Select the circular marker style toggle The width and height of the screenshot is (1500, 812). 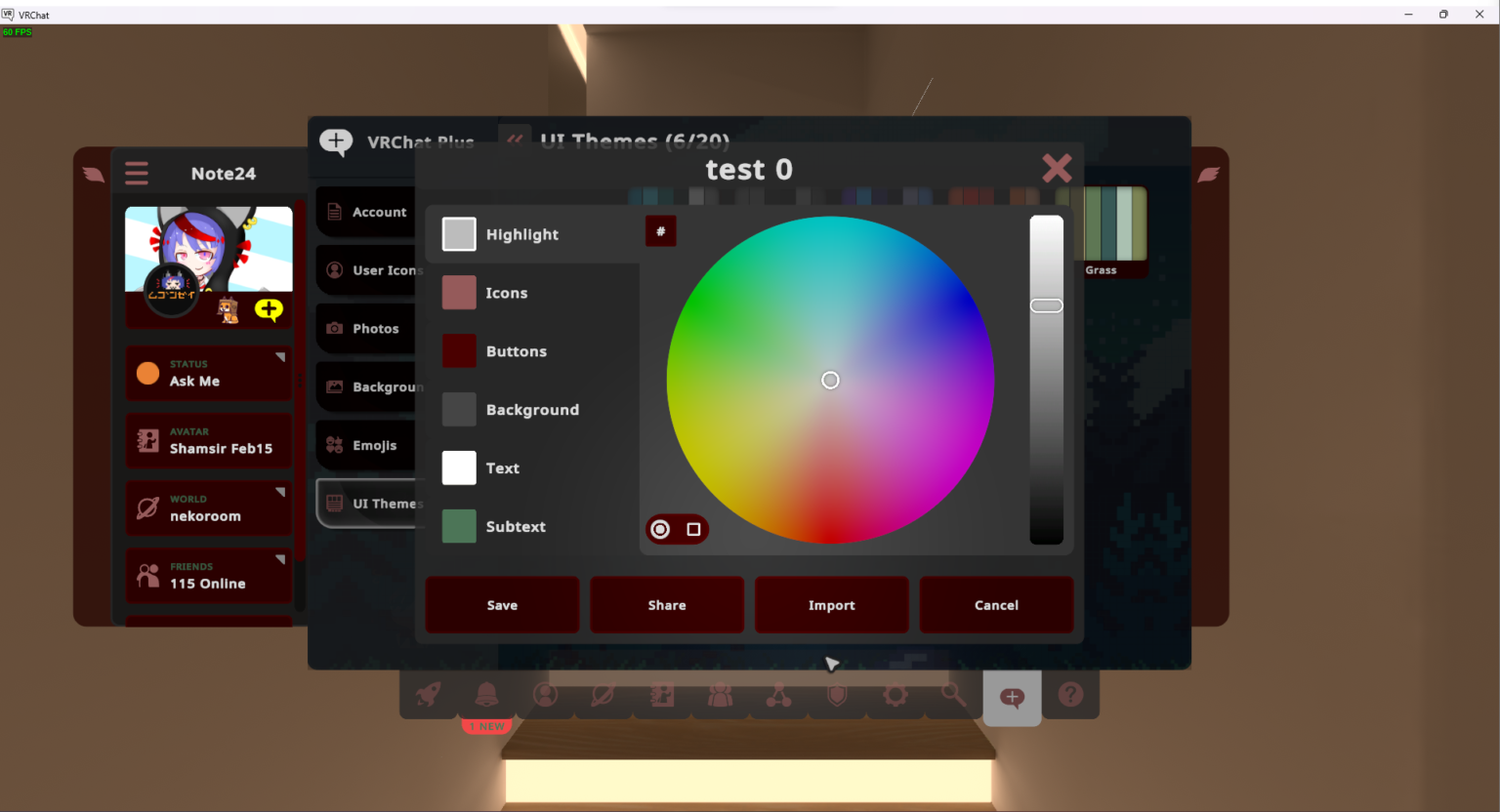[x=659, y=528]
